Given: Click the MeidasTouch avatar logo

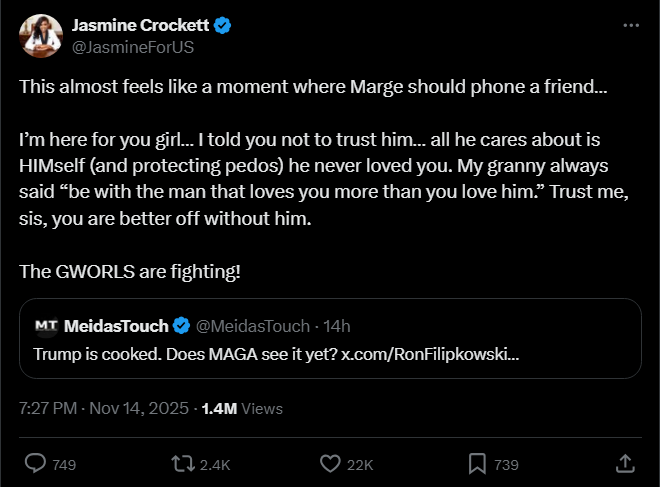Looking at the screenshot, I should pos(46,326).
